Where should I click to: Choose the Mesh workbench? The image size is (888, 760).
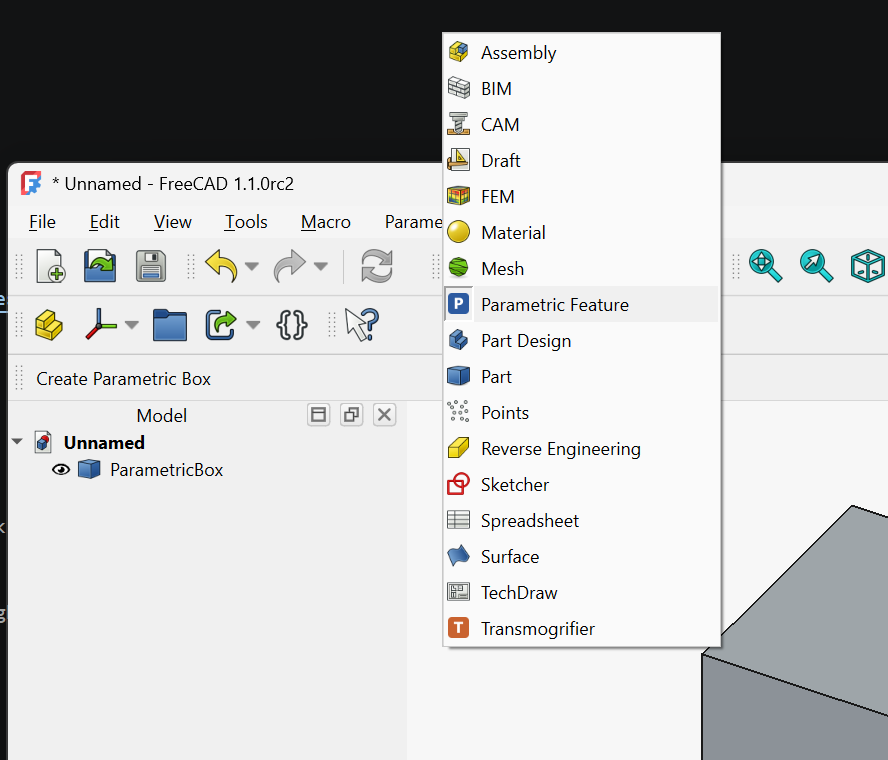pos(582,268)
